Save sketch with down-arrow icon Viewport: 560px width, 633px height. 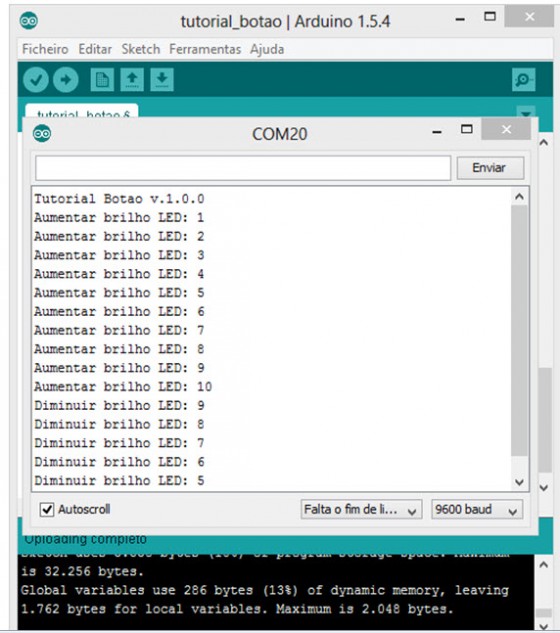pyautogui.click(x=162, y=80)
